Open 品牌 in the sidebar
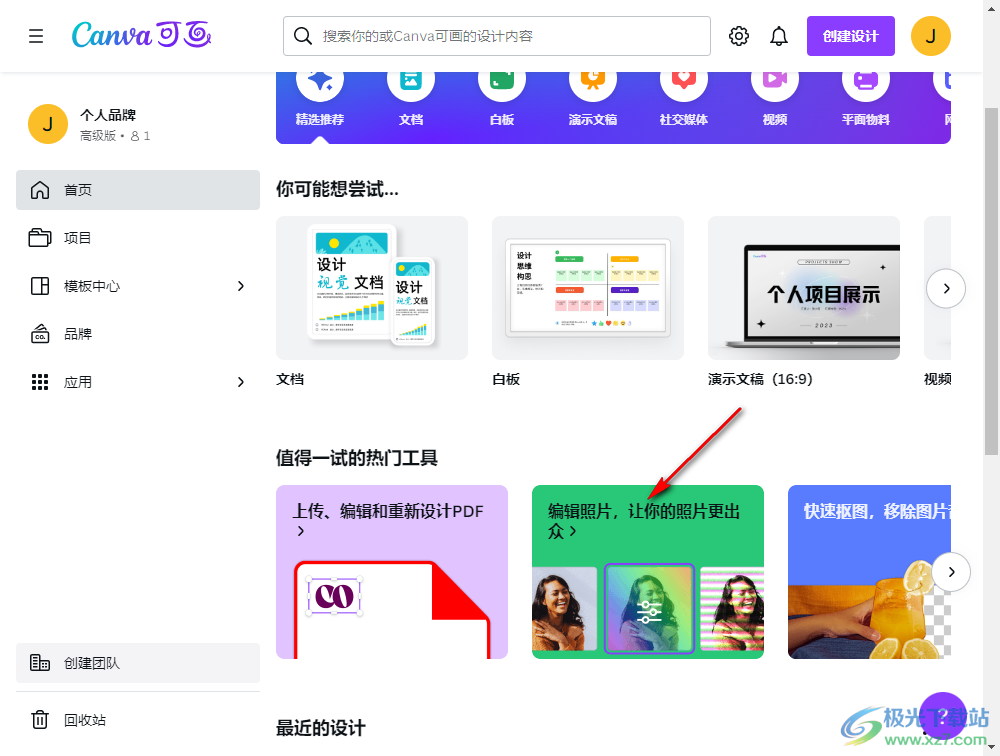Viewport: 1000px width, 756px height. [x=138, y=334]
